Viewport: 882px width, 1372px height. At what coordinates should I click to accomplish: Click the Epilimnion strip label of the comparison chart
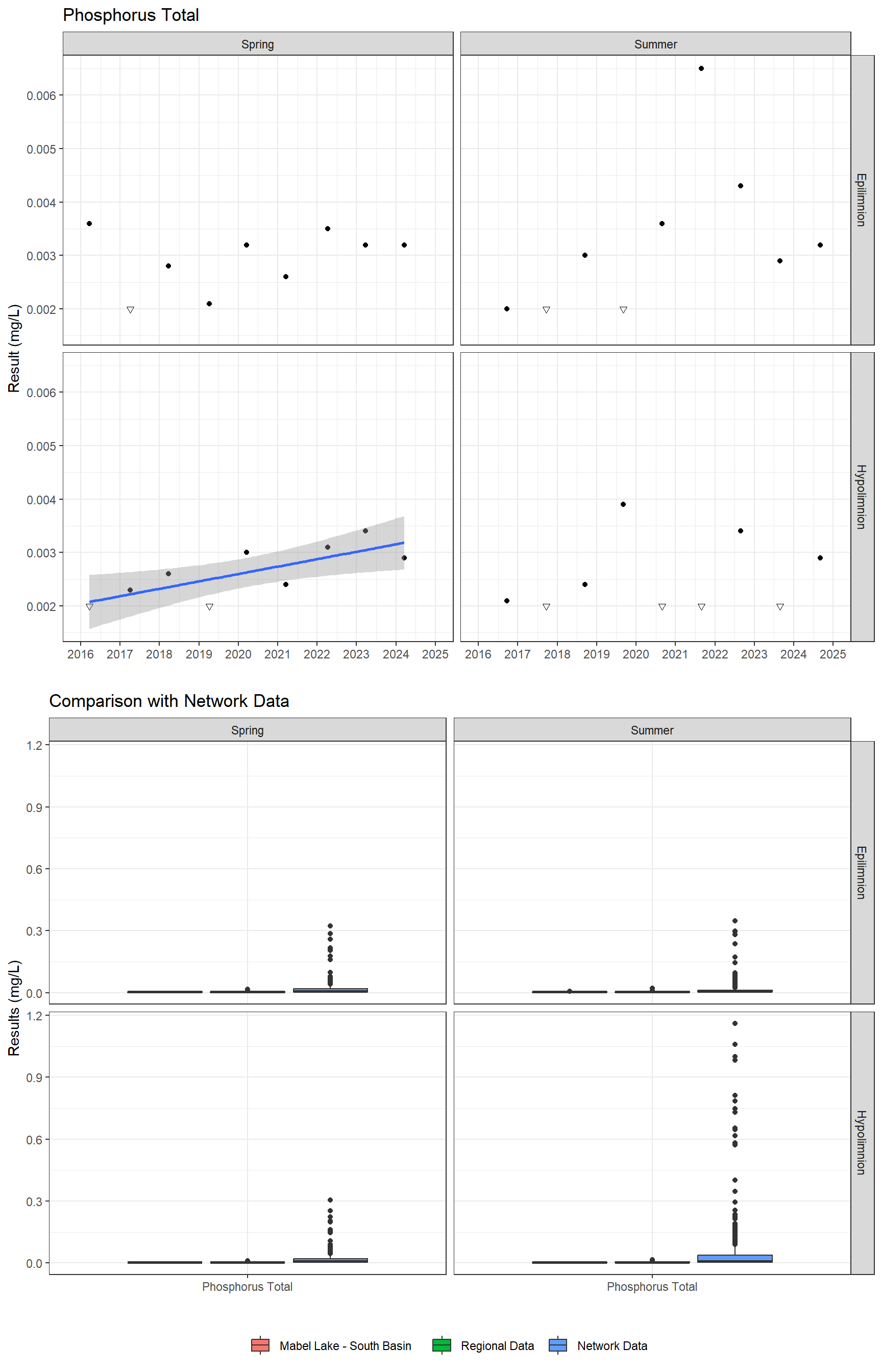863,872
